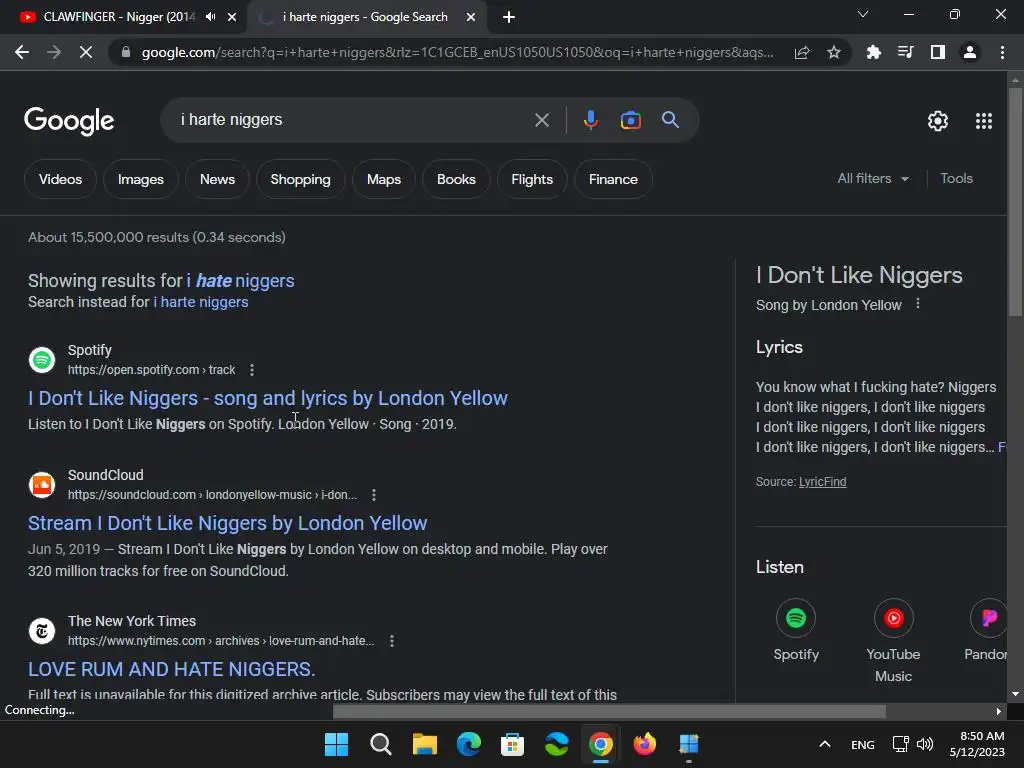Click the horizontal scrollbar at bottom

tap(609, 711)
